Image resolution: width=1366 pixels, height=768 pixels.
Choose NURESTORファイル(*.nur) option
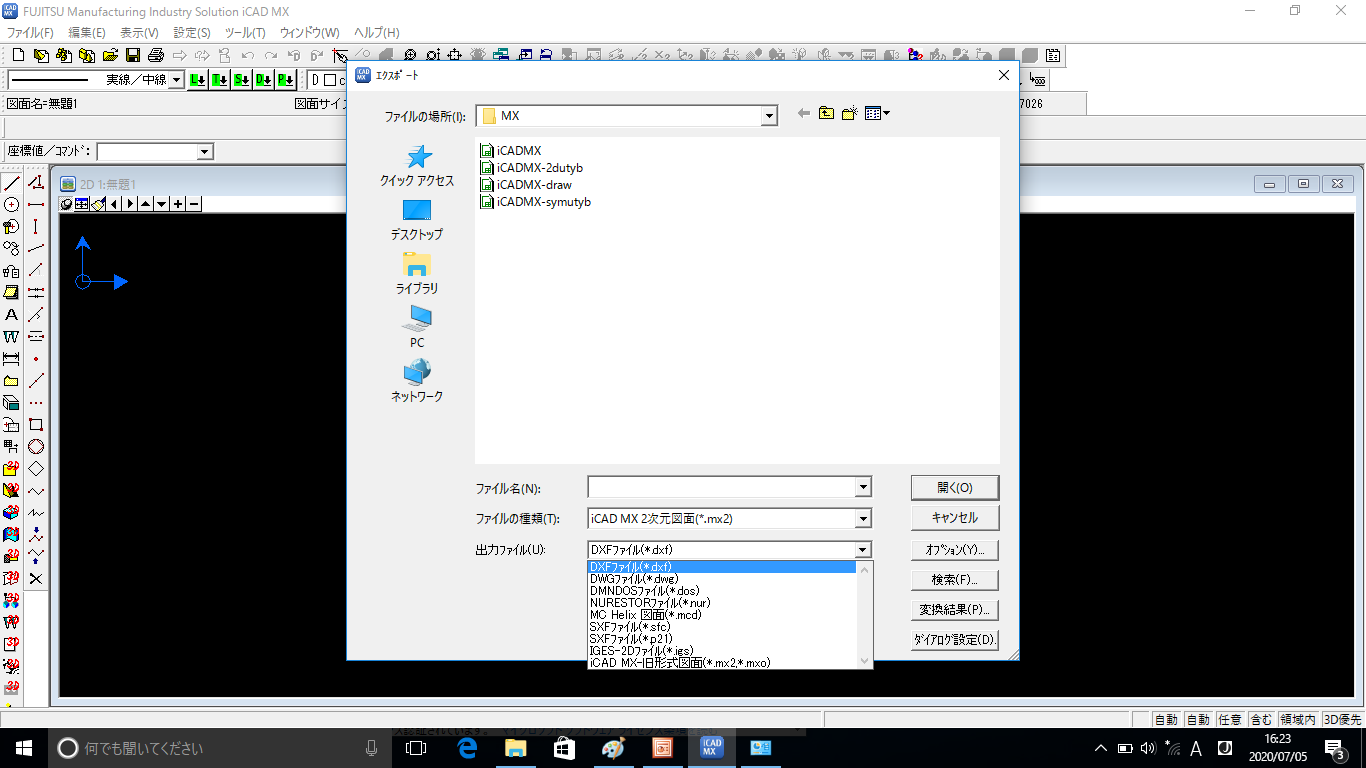[722, 603]
